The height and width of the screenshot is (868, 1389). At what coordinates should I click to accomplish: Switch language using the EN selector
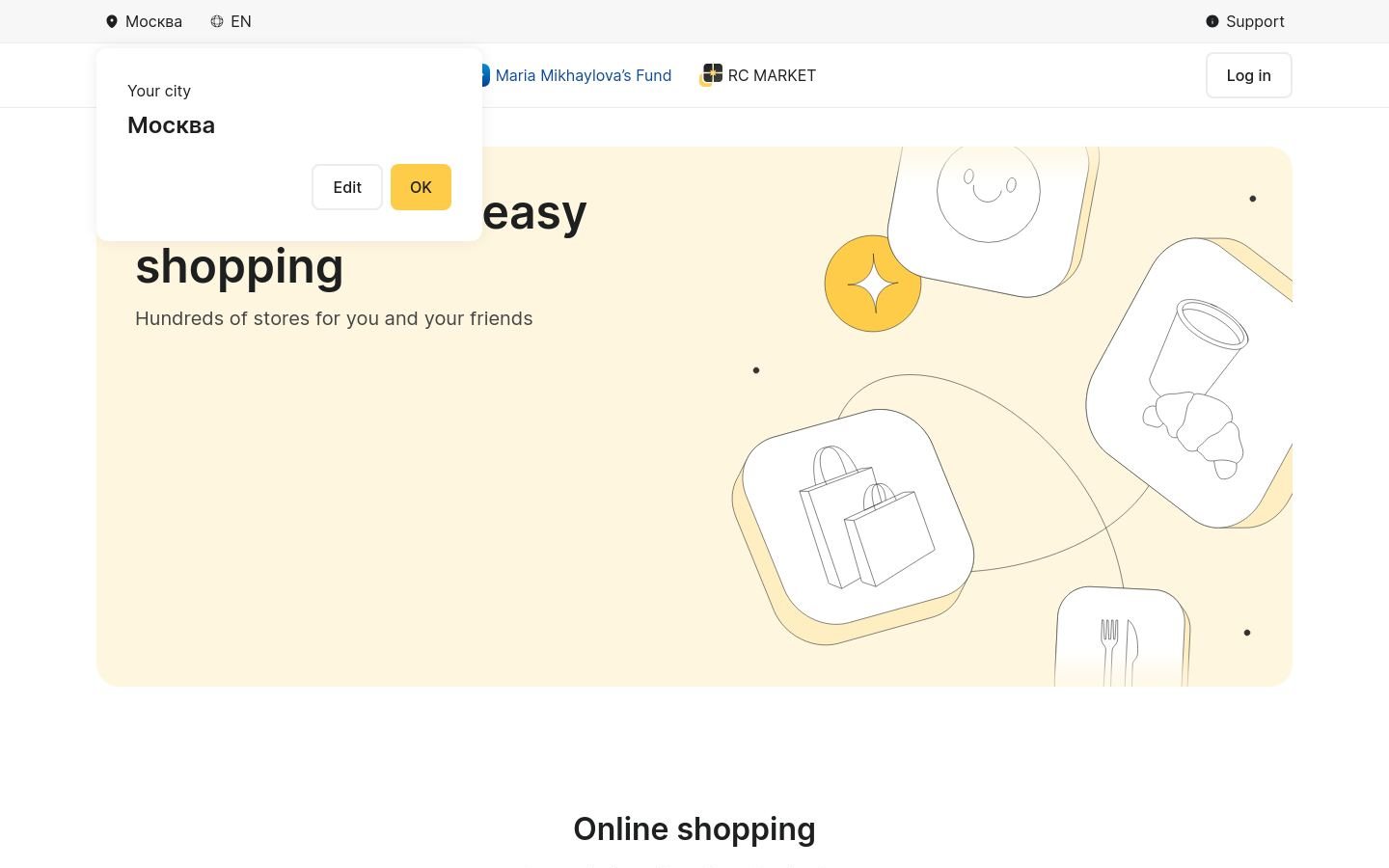point(231,21)
